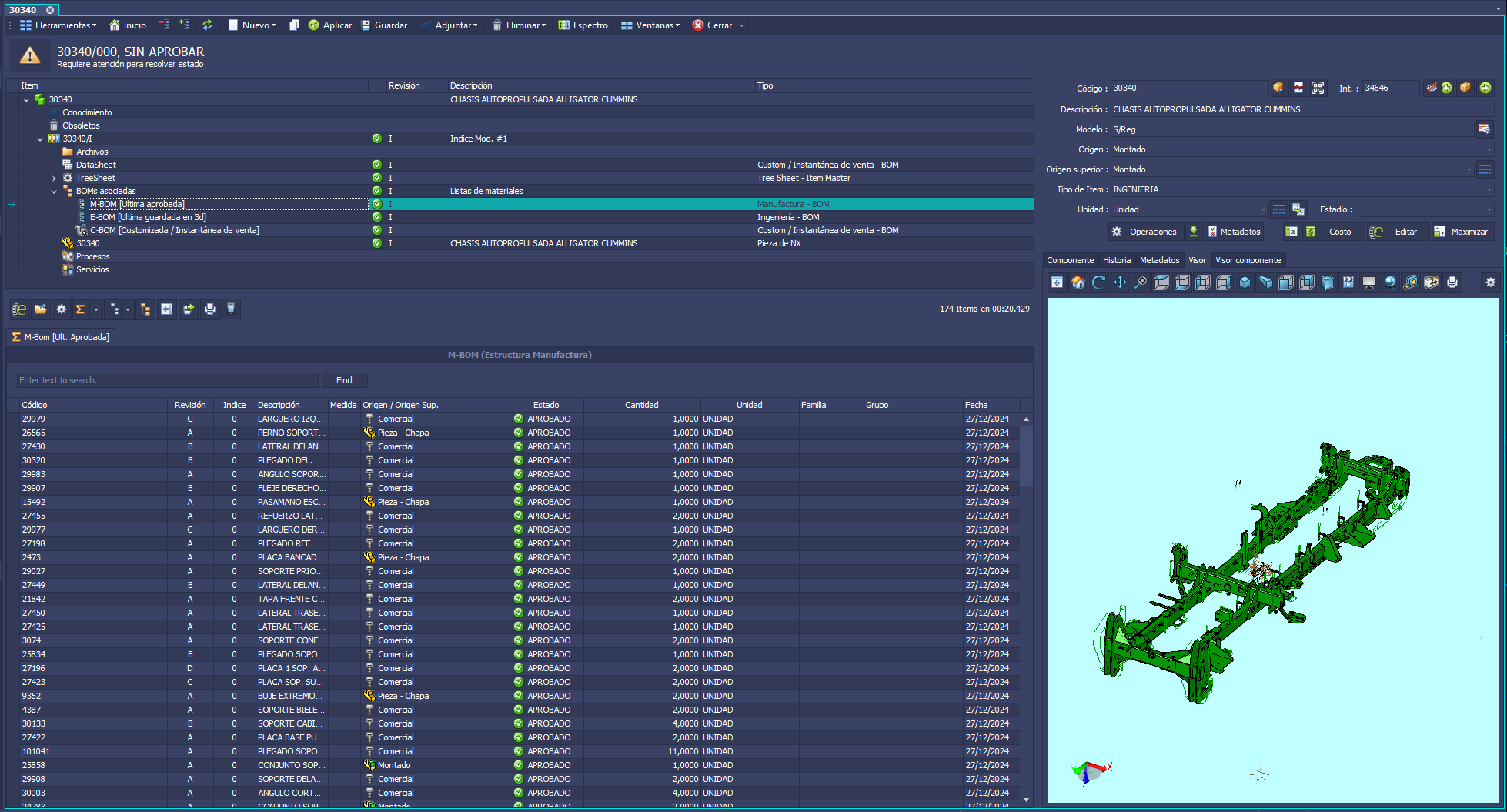Click the rotate arrow icon in viewer toolbar

[x=1099, y=282]
